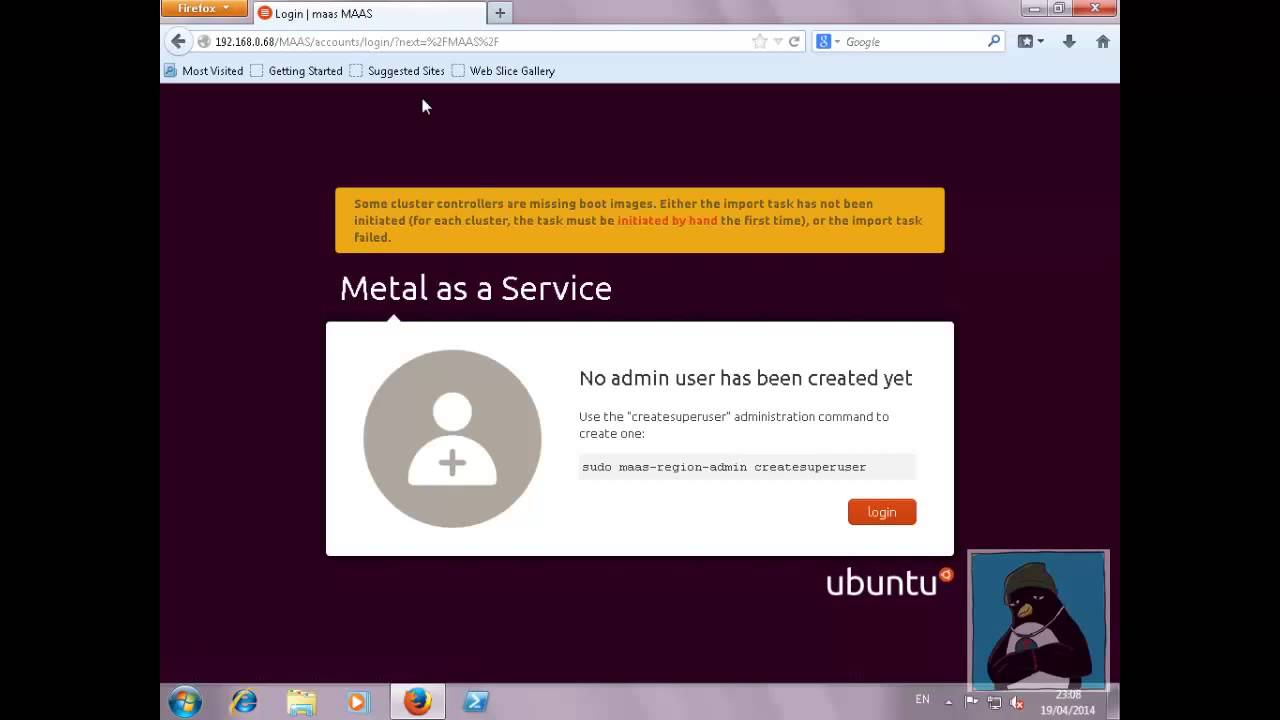Open the Suggested Sites bookmark
Screen dimensions: 1280x720
(397, 71)
